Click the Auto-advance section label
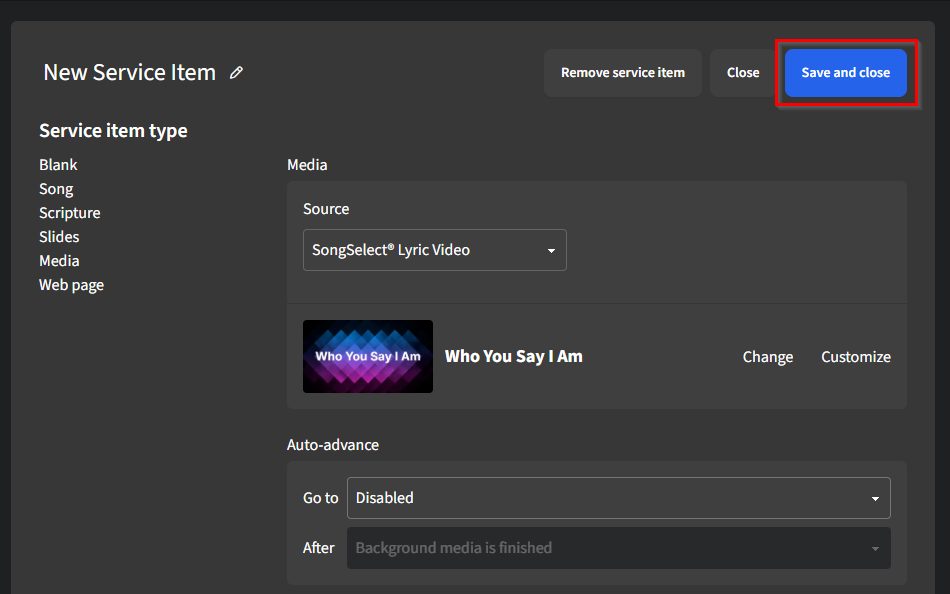The image size is (950, 594). (x=333, y=445)
